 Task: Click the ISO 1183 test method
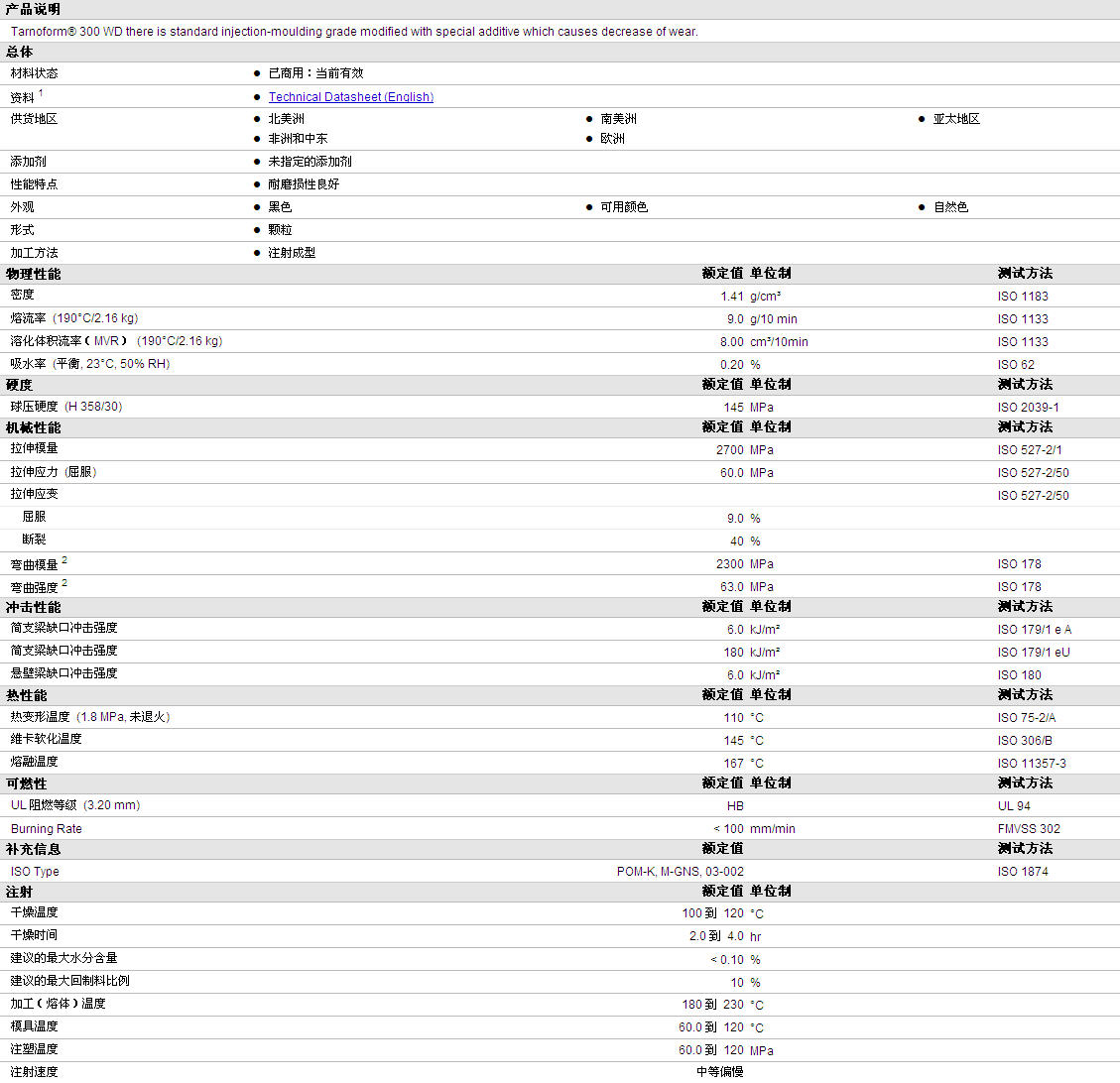(x=1023, y=297)
